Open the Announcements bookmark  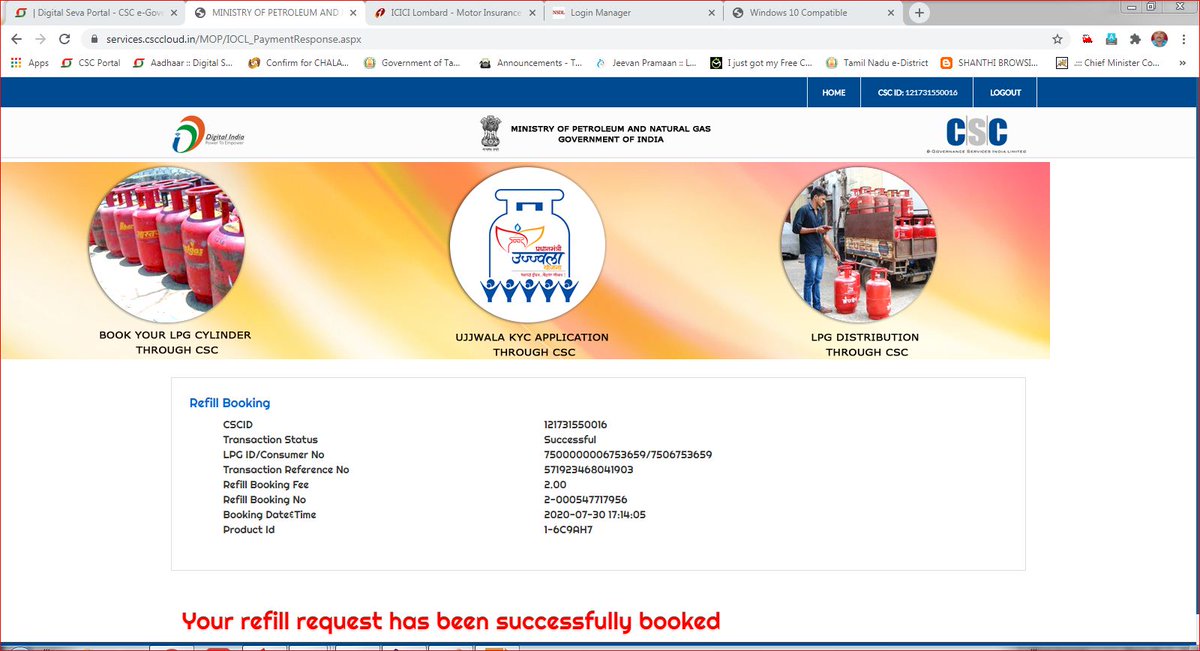pyautogui.click(x=530, y=63)
